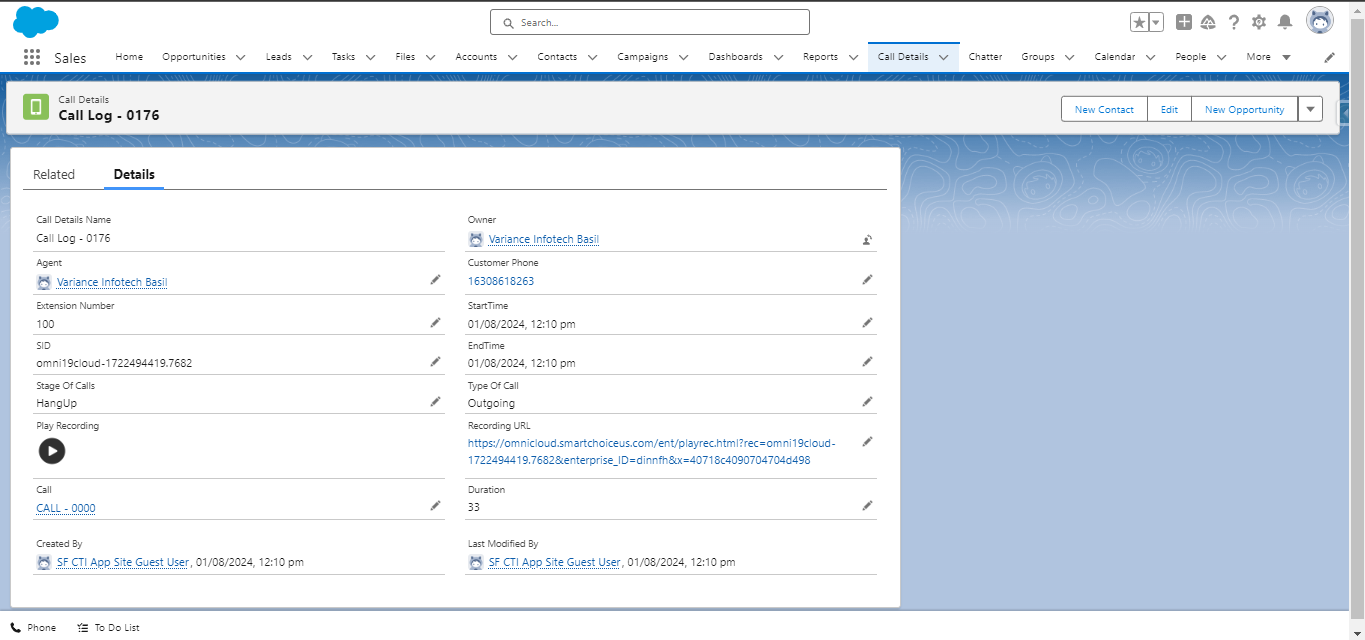This screenshot has height=640, width=1365.
Task: Expand the favorites list dropdown arrow
Action: pos(1156,22)
